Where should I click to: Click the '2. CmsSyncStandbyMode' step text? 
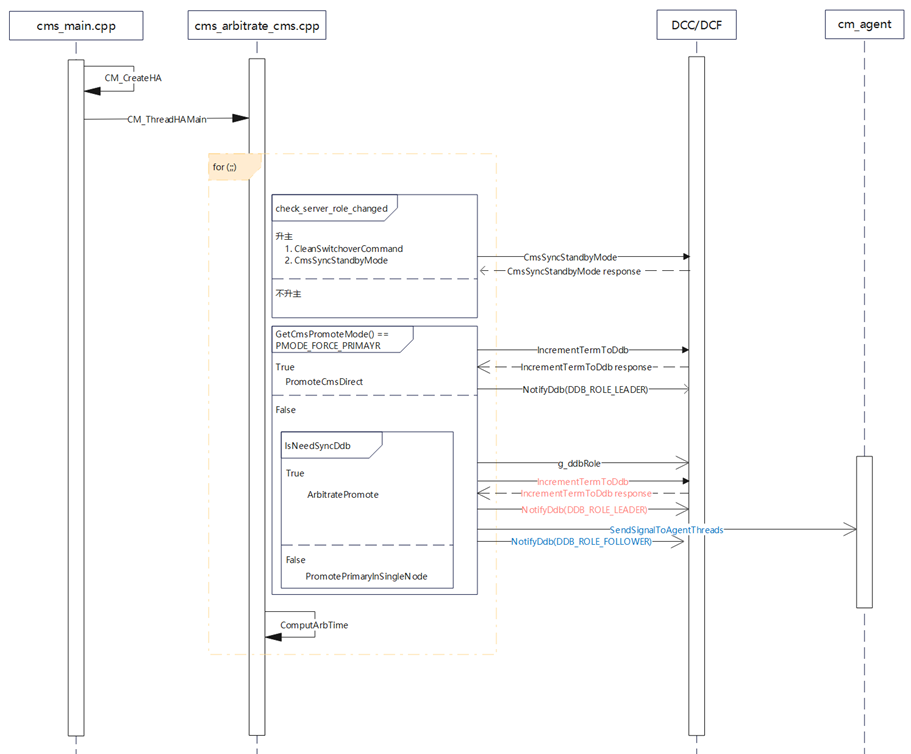tap(336, 260)
